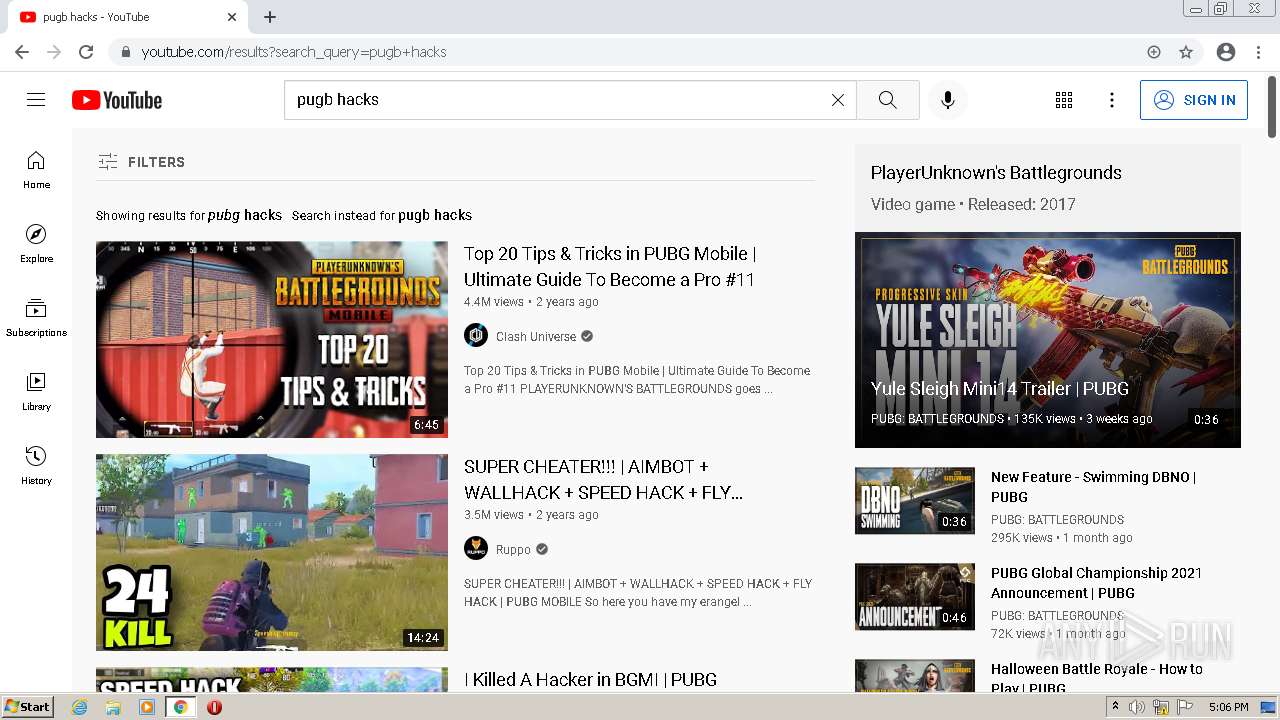Click the page vertical scrollbar

click(x=1272, y=105)
